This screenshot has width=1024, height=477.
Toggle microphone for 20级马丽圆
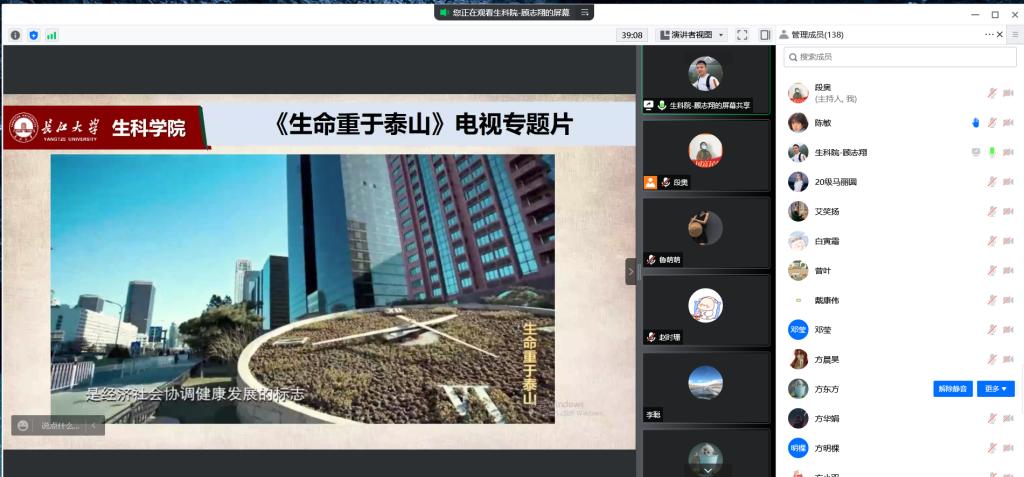pos(992,182)
